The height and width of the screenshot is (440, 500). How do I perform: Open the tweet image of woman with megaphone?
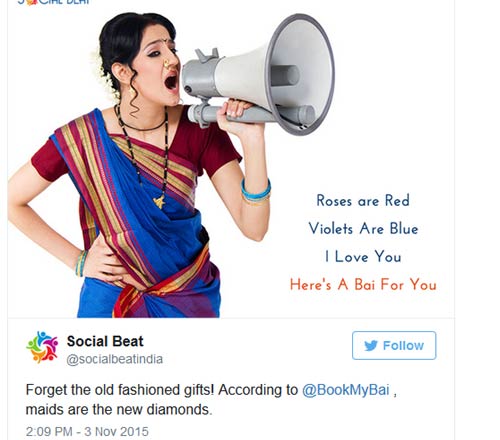pos(231,160)
